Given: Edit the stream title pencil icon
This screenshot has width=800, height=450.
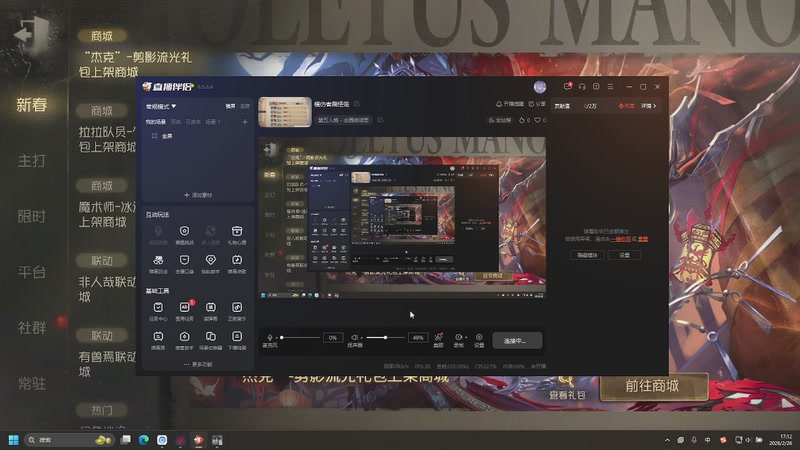Looking at the screenshot, I should (x=357, y=104).
